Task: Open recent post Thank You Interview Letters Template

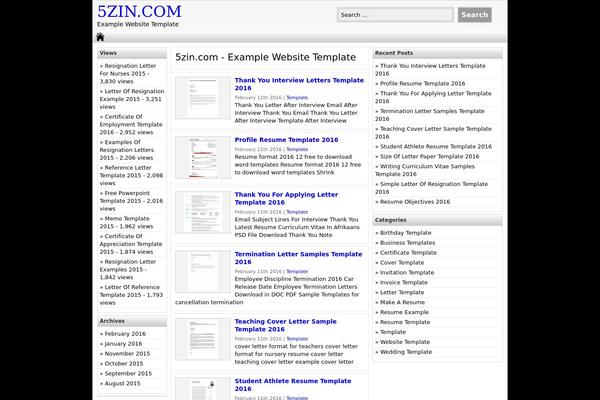Action: point(430,70)
